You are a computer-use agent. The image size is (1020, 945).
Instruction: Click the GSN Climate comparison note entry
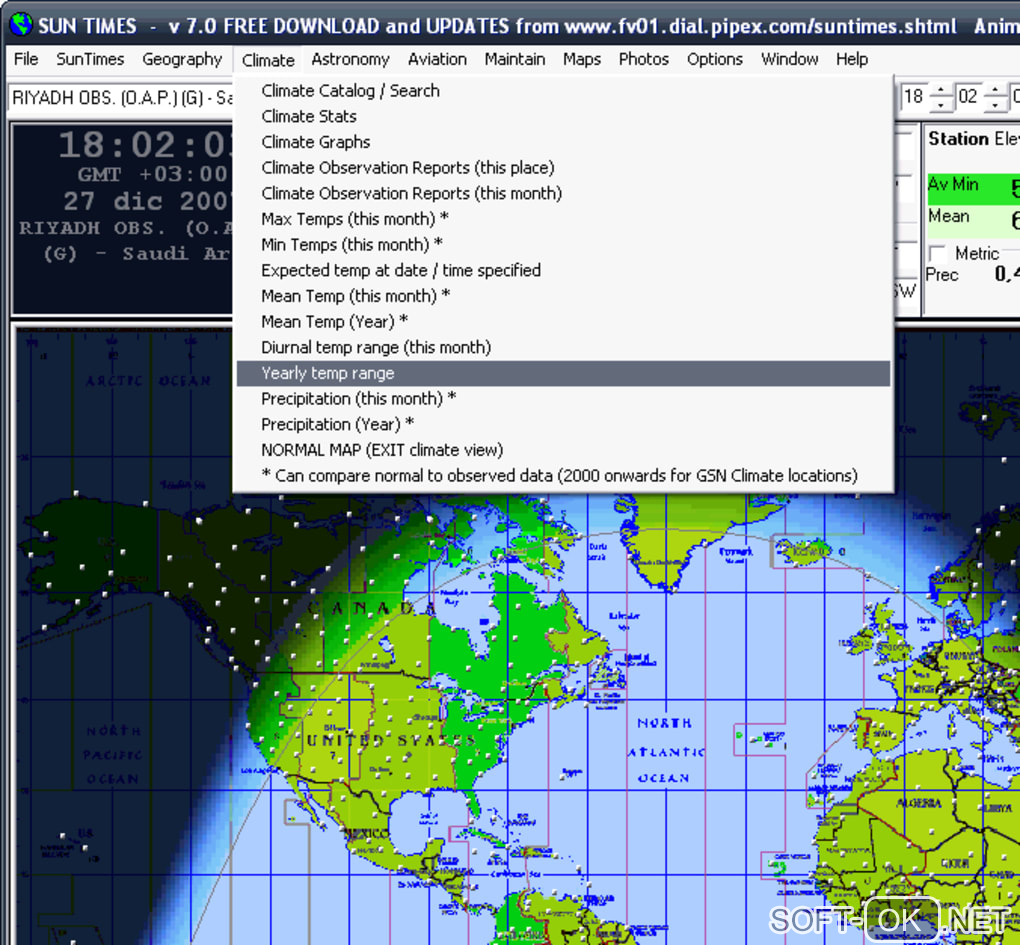(563, 475)
